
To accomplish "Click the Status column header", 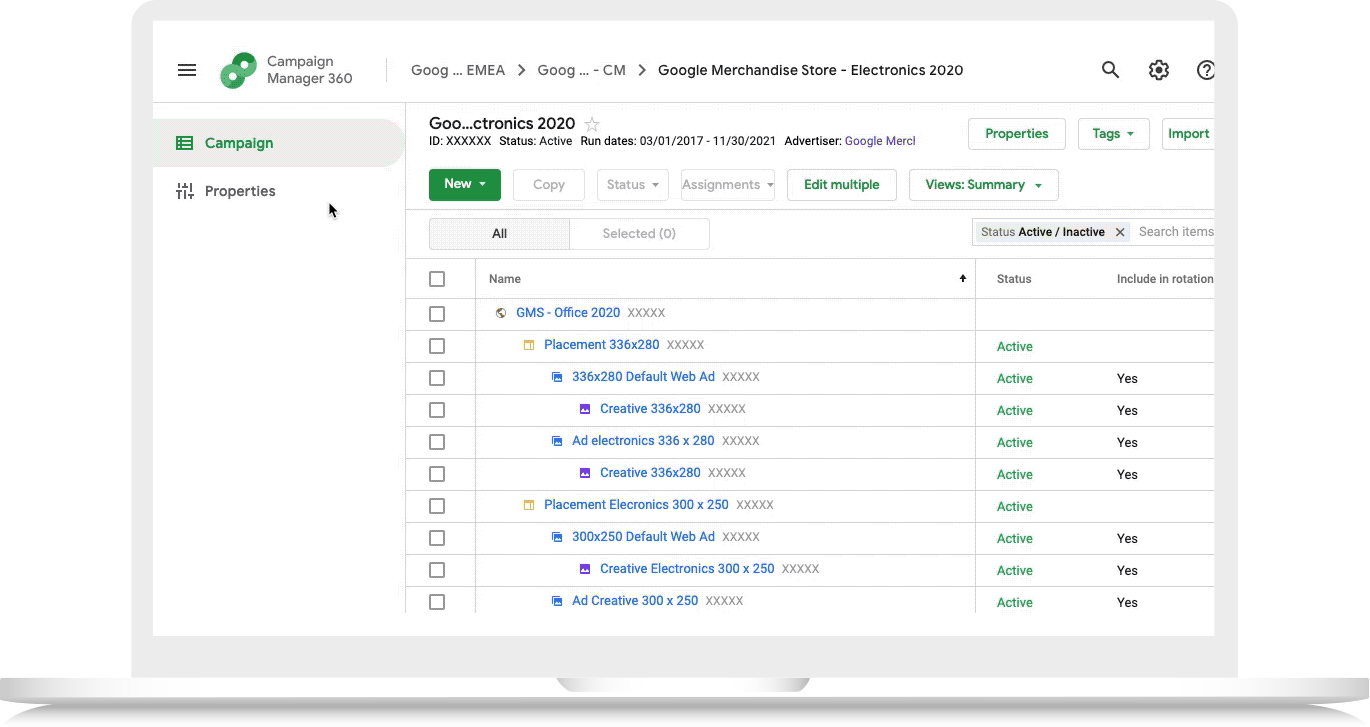I will click(1014, 279).
